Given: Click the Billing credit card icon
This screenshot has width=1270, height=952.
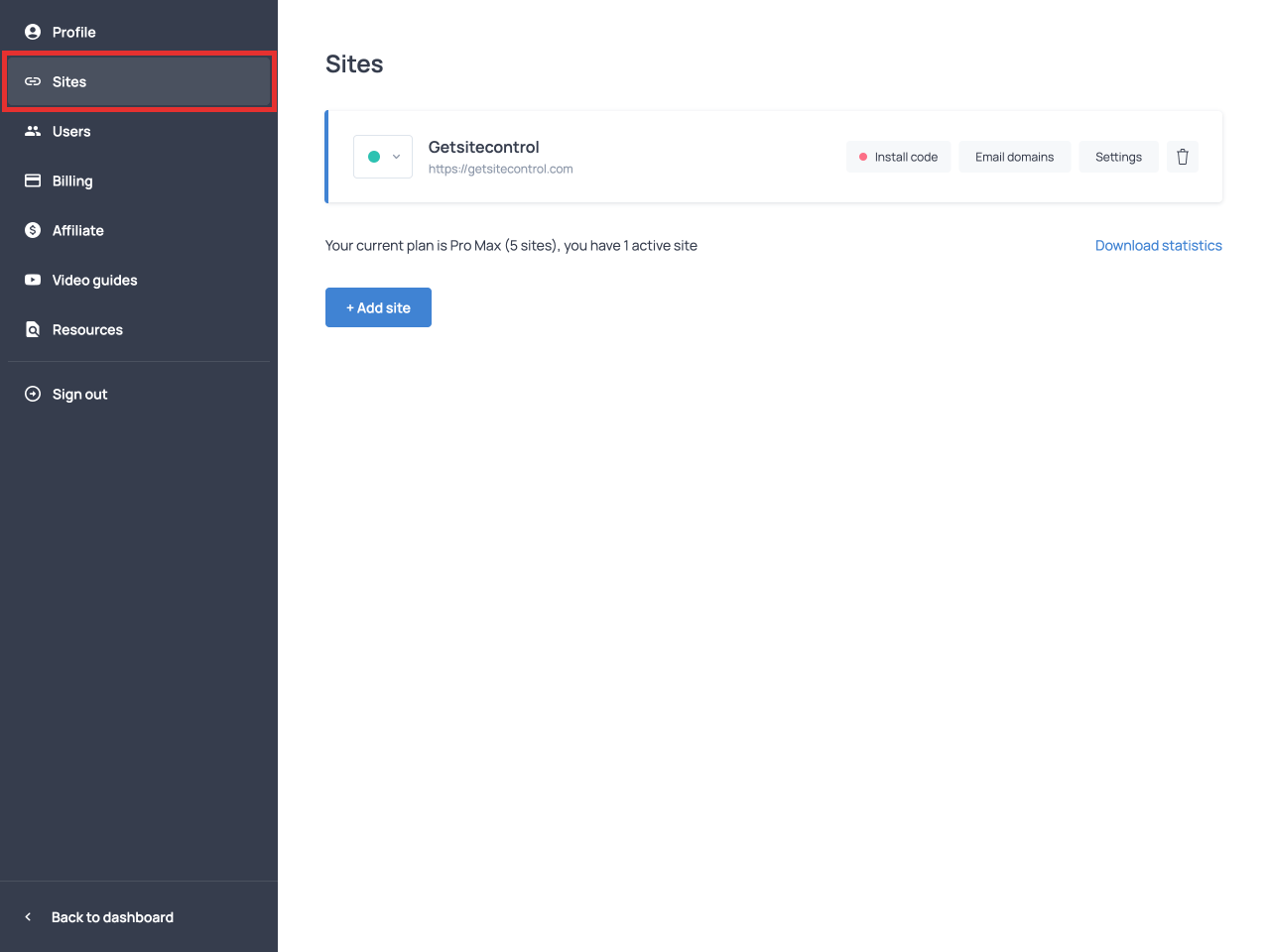Looking at the screenshot, I should tap(33, 180).
